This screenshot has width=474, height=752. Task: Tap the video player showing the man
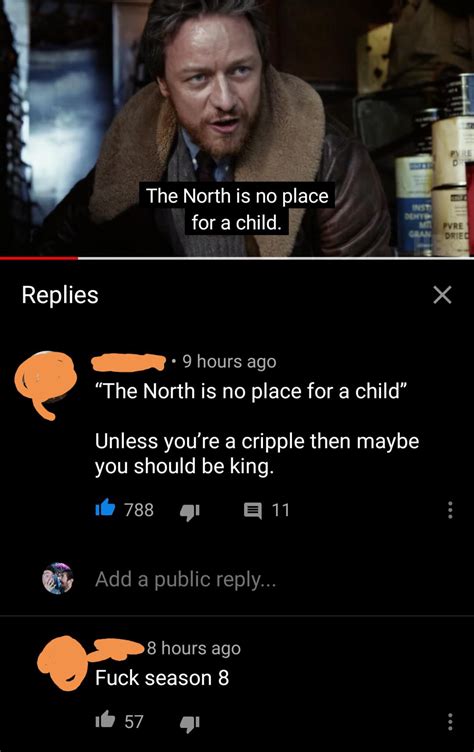pos(237,128)
